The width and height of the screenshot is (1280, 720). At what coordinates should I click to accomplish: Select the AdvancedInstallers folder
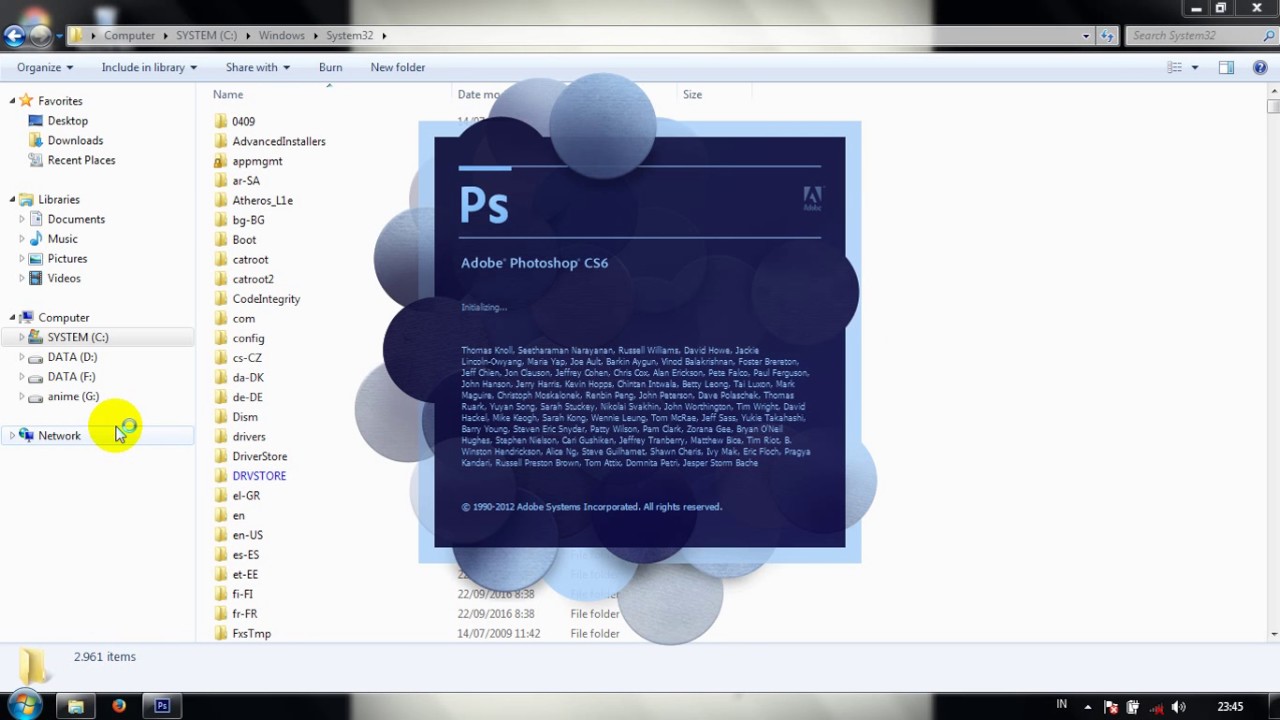tap(279, 141)
